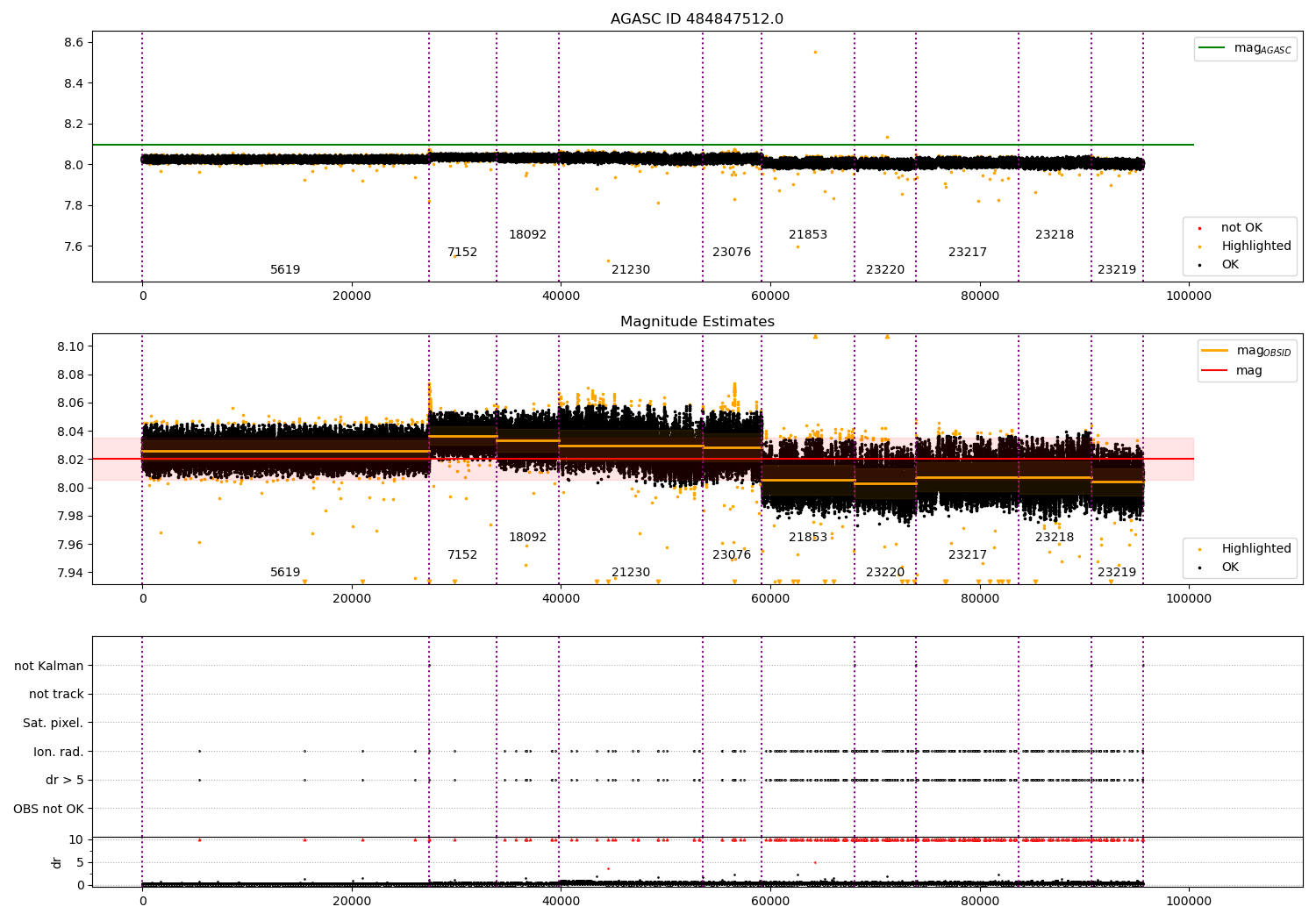Click OBSID label 23076 in the Magnitude Estimates plot

click(x=732, y=555)
